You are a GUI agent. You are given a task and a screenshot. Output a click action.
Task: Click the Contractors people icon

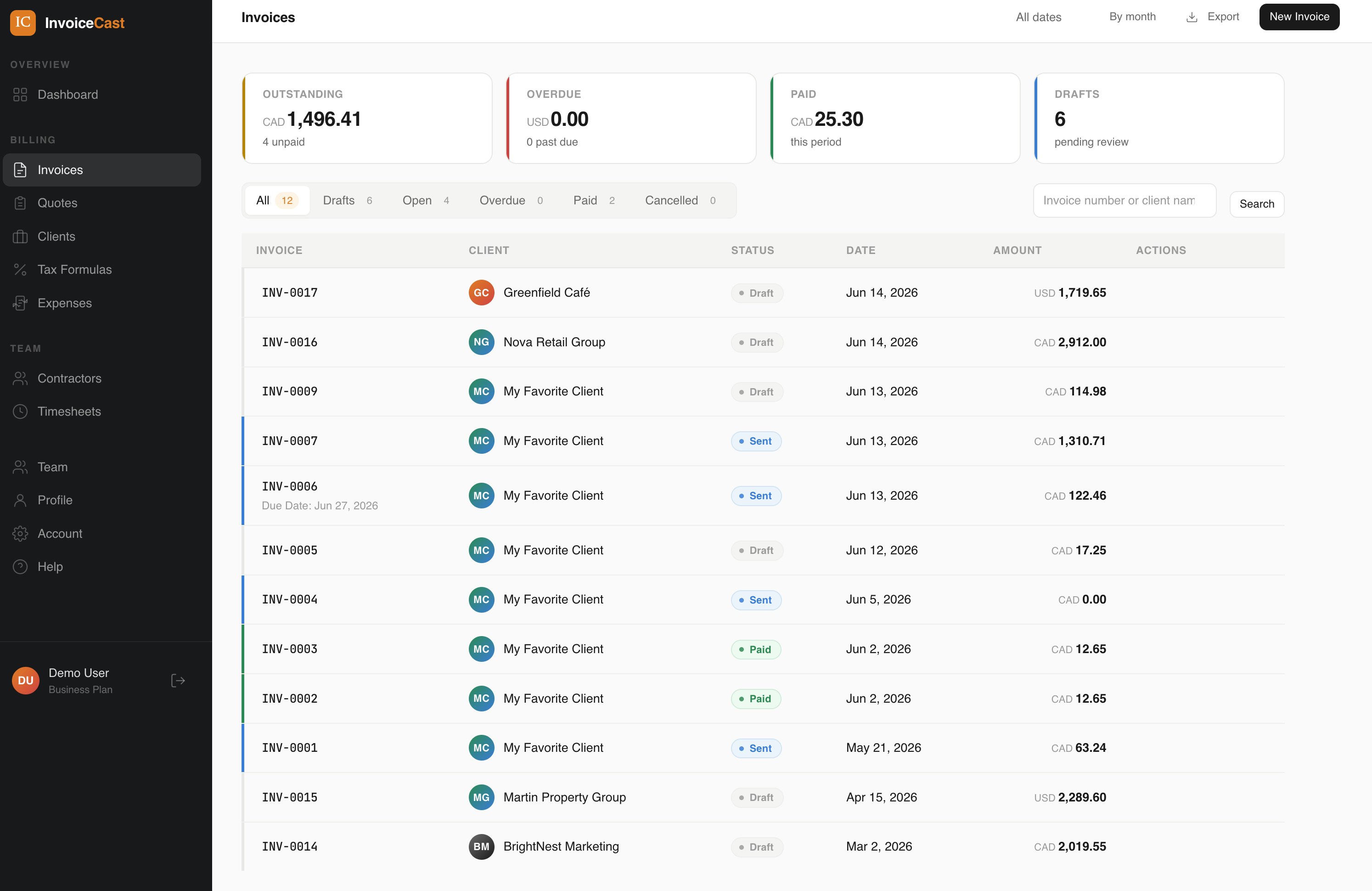click(x=20, y=378)
